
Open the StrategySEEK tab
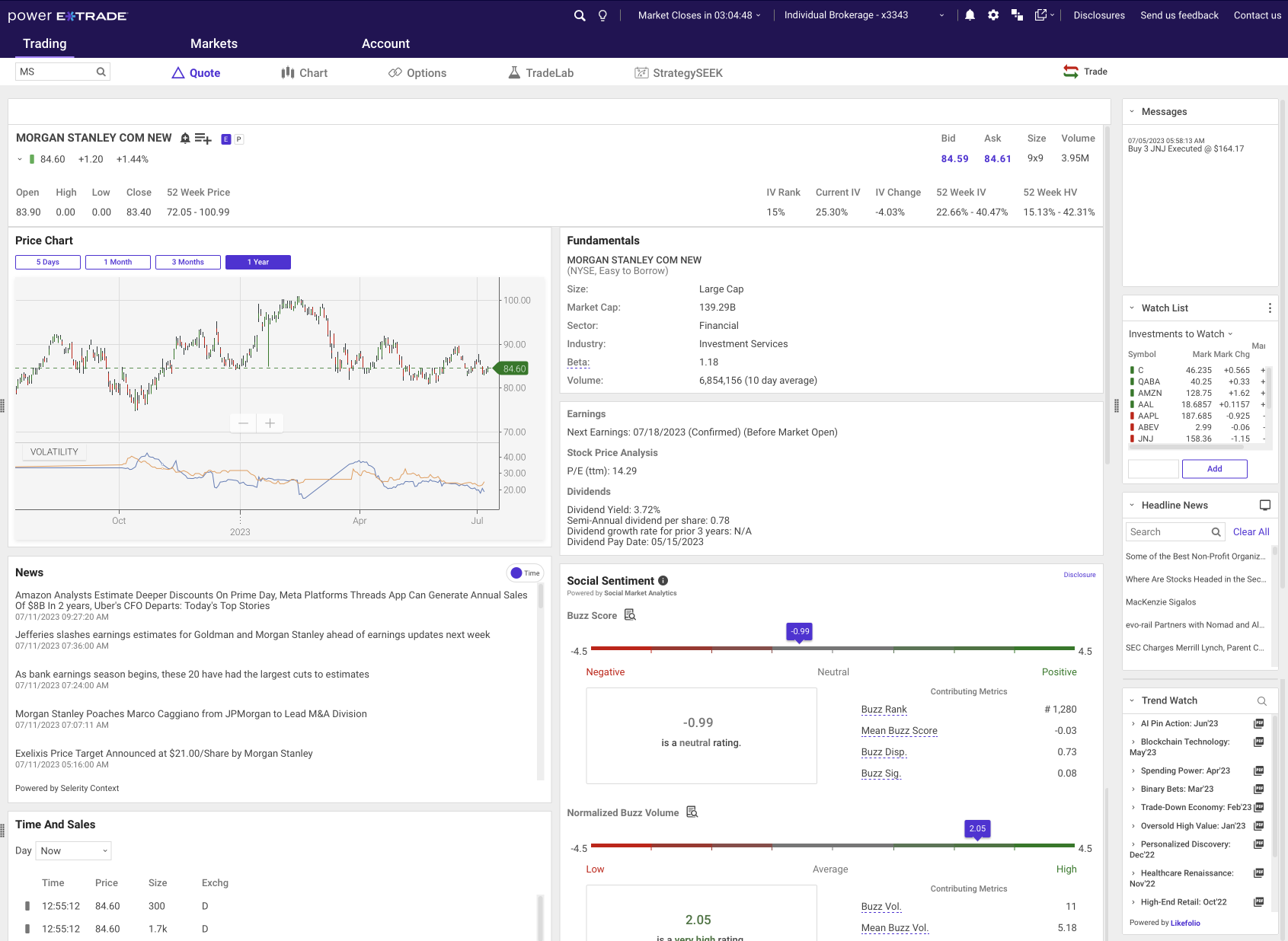(679, 73)
